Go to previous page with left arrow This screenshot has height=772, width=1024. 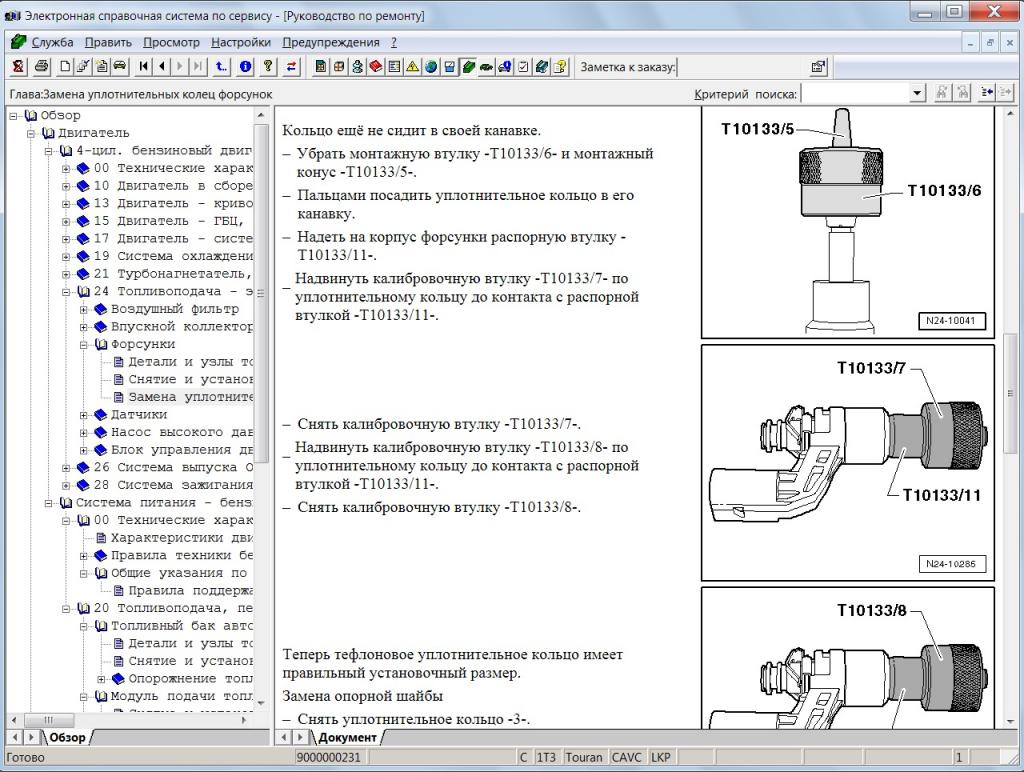162,67
